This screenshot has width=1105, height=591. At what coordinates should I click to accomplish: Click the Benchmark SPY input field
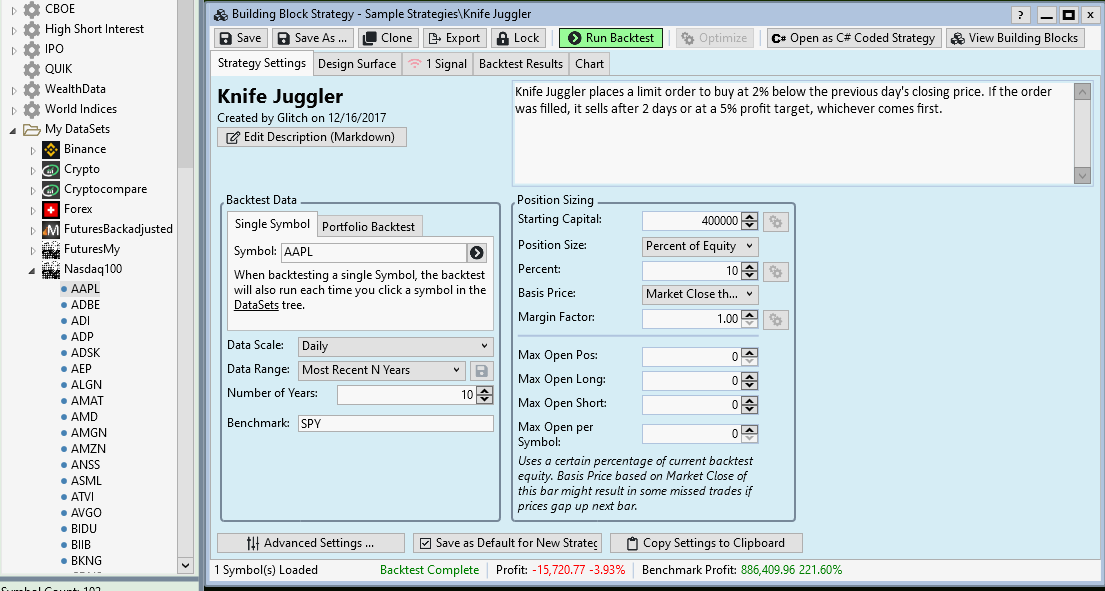point(396,424)
